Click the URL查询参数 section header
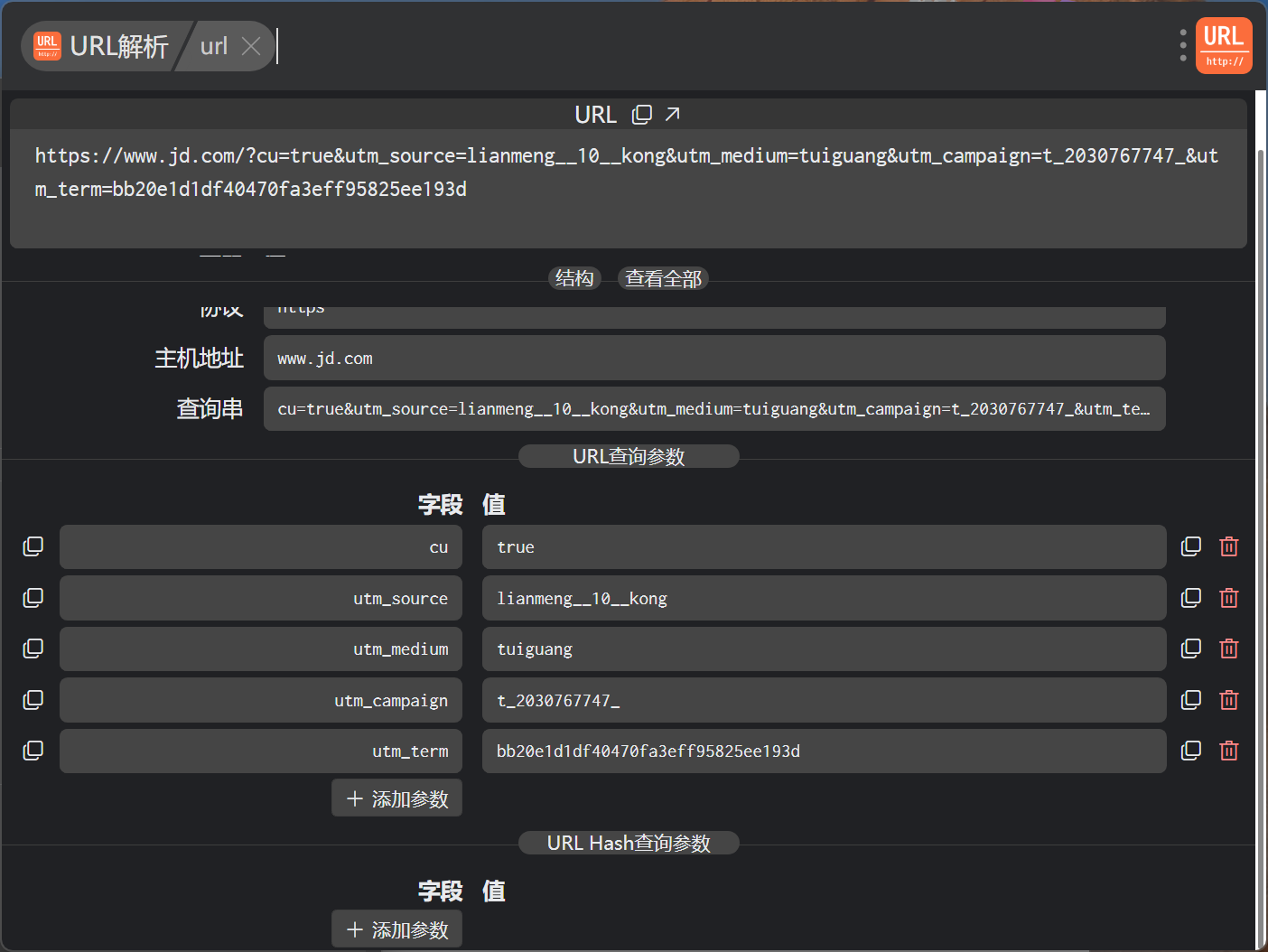This screenshot has width=1268, height=952. (629, 456)
